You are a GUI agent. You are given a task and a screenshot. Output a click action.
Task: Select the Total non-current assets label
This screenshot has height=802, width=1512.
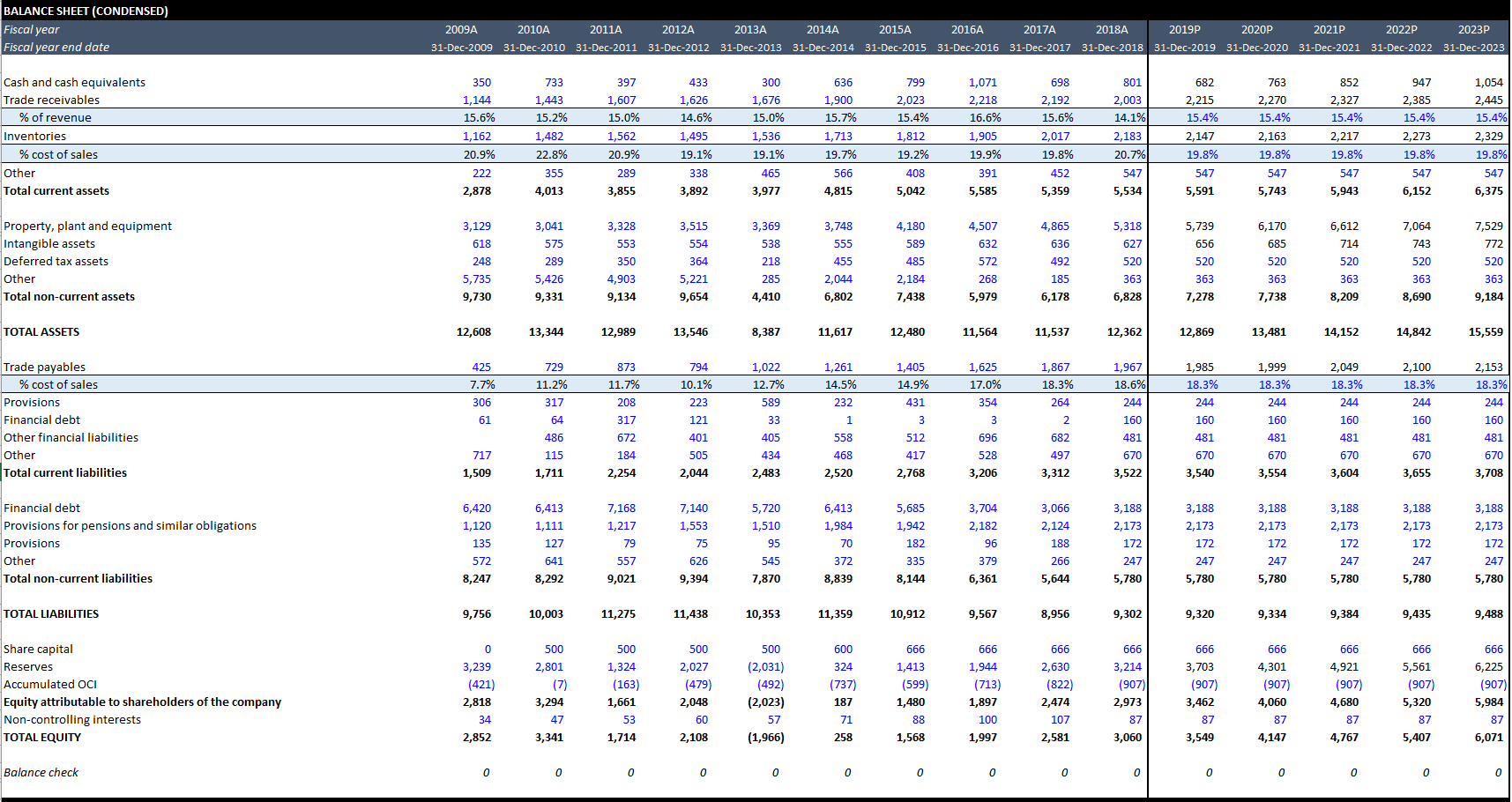tap(69, 297)
